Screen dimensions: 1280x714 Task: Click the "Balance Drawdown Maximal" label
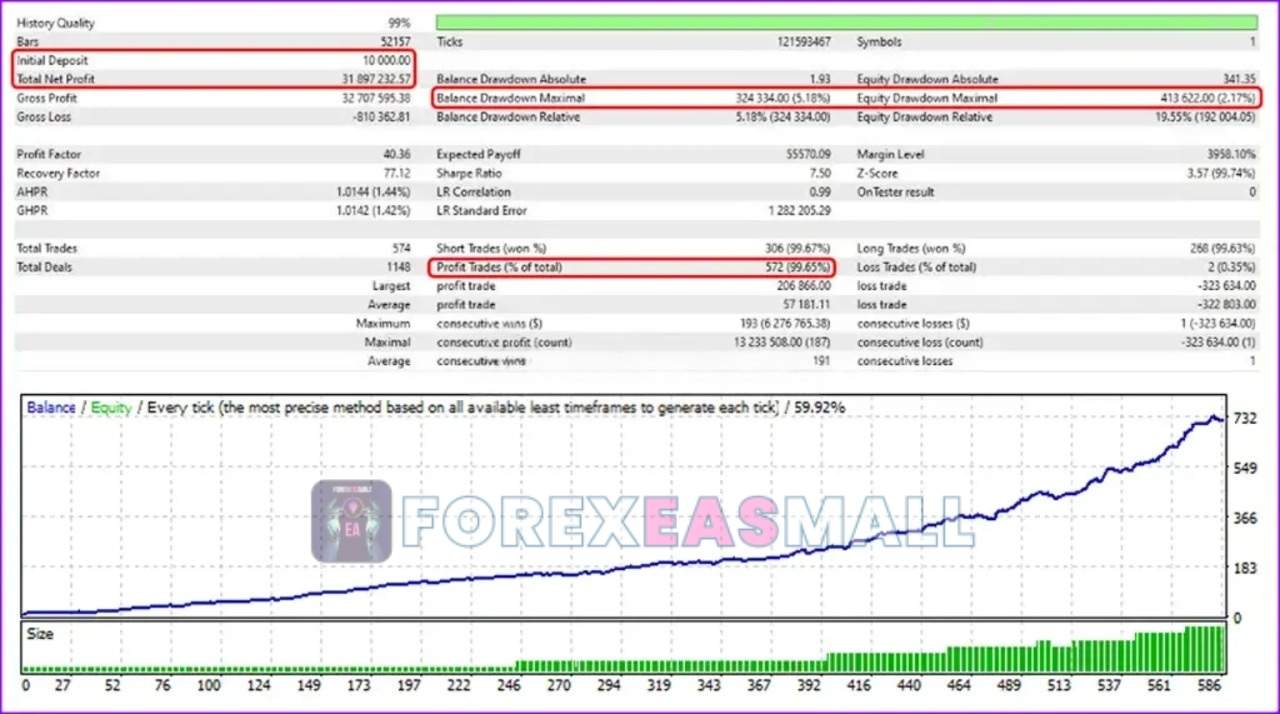pos(511,98)
